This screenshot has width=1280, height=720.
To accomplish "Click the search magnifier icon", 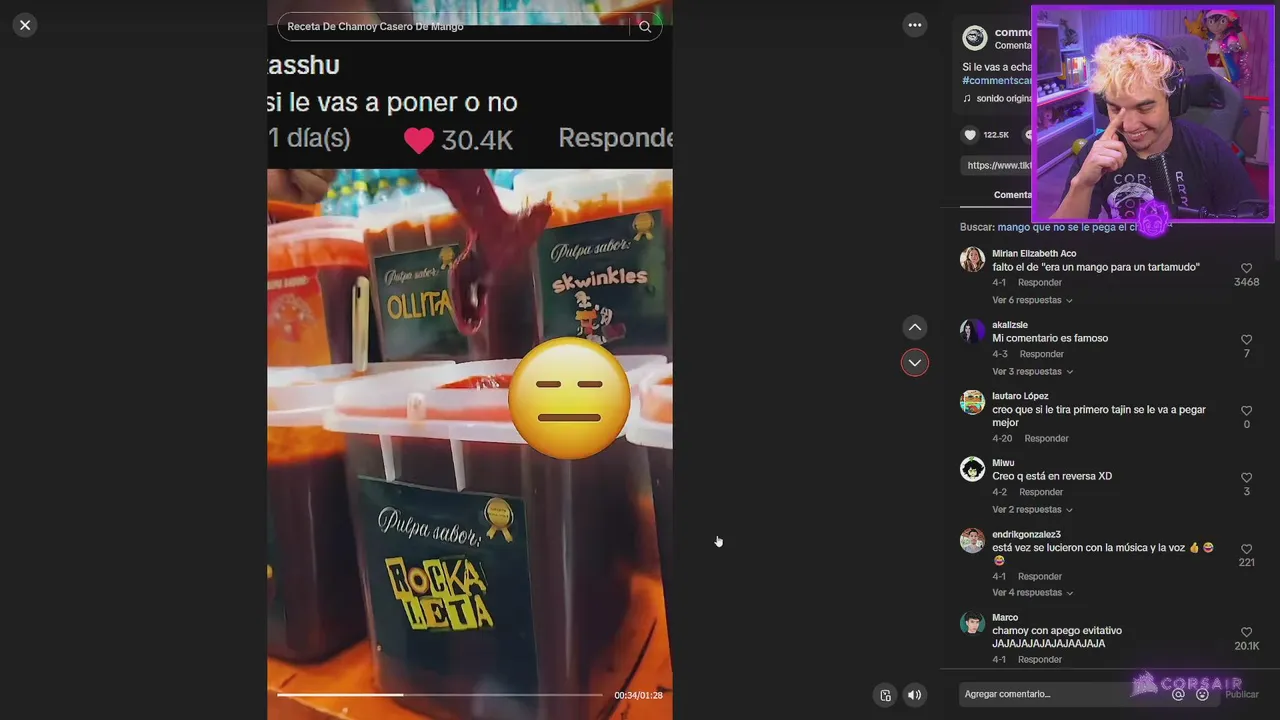I will click(x=645, y=27).
